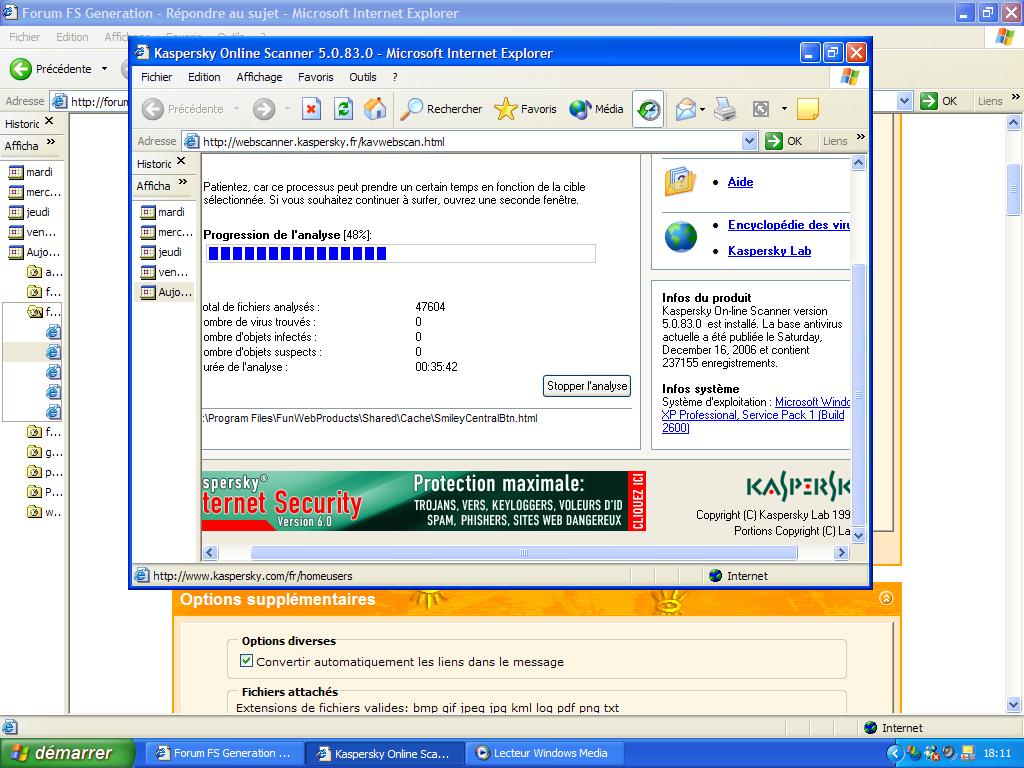Image resolution: width=1024 pixels, height=768 pixels.
Task: Close the Historique panel in Kaspersky window
Action: point(182,161)
